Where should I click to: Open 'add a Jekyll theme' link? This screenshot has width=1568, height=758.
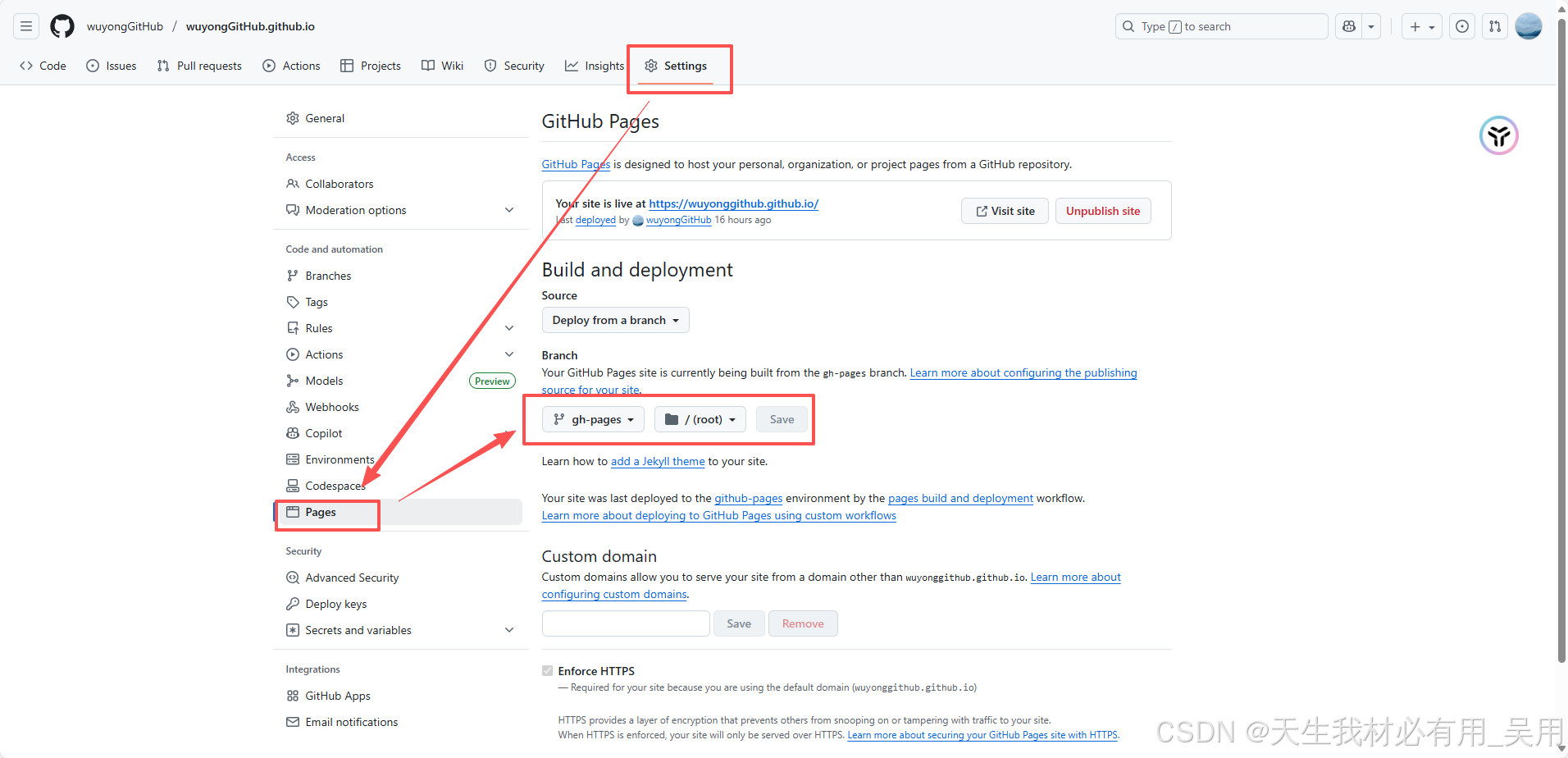point(658,461)
